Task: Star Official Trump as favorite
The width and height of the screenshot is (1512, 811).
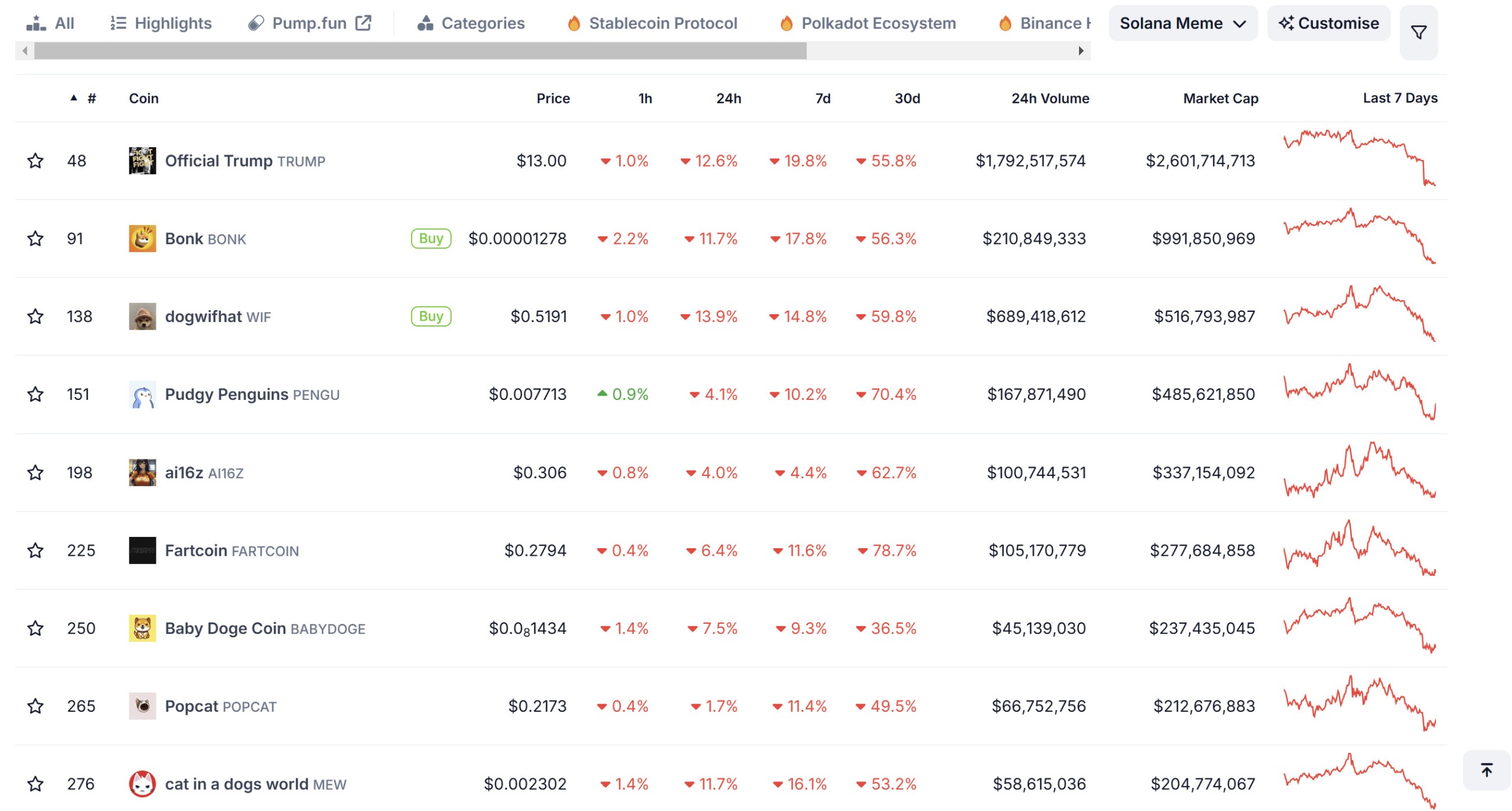Action: pyautogui.click(x=35, y=160)
